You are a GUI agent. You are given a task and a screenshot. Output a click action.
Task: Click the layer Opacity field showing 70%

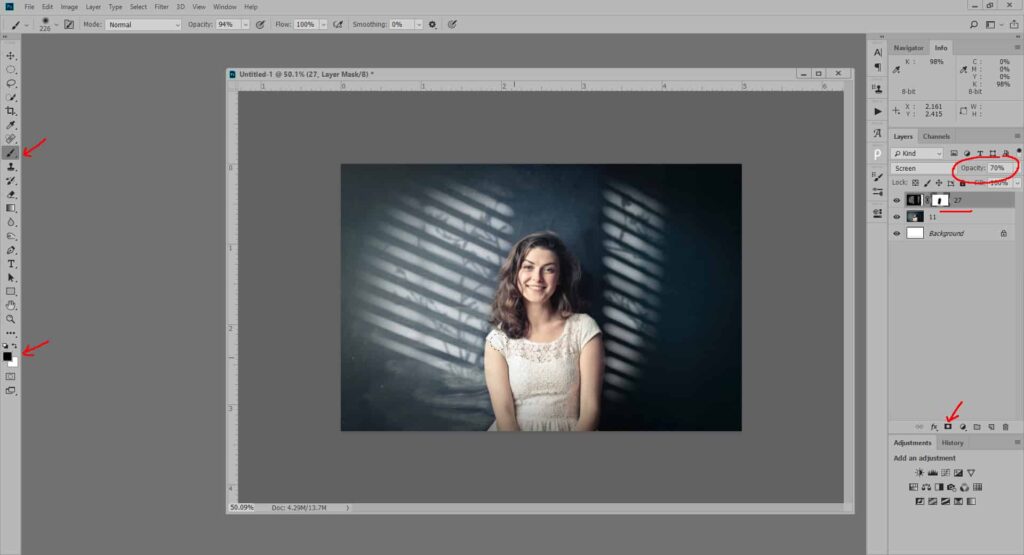[x=996, y=168]
